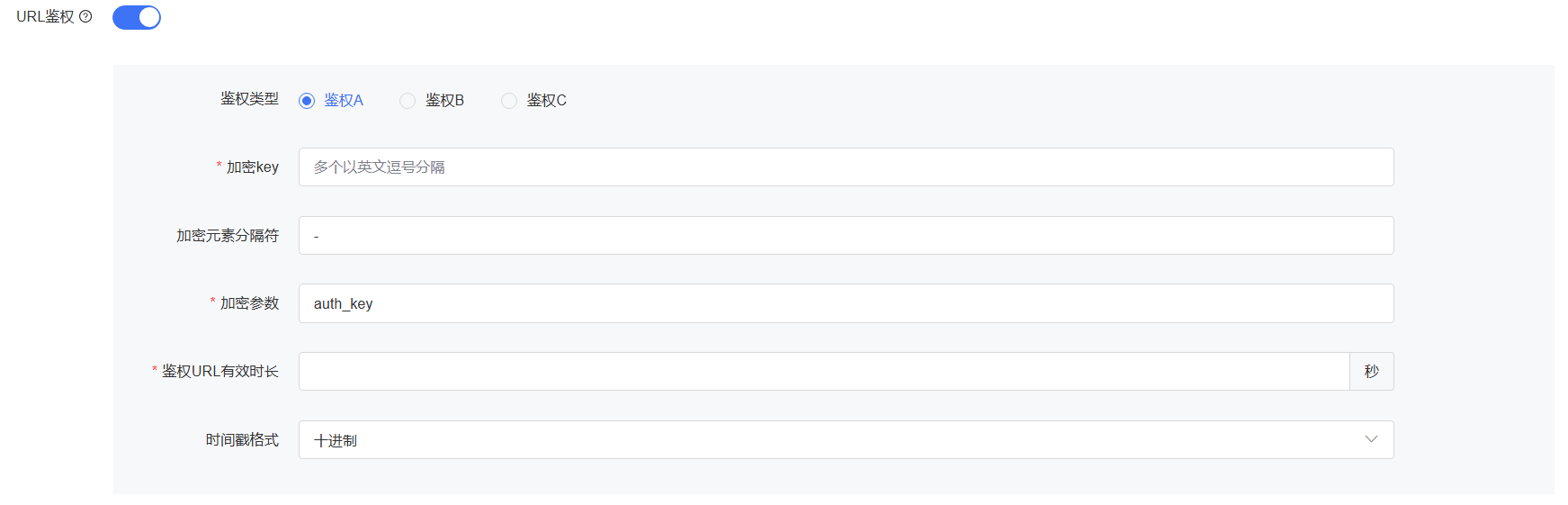Click the 秒 unit suffix
Screen dimensions: 1568x505
1371,372
